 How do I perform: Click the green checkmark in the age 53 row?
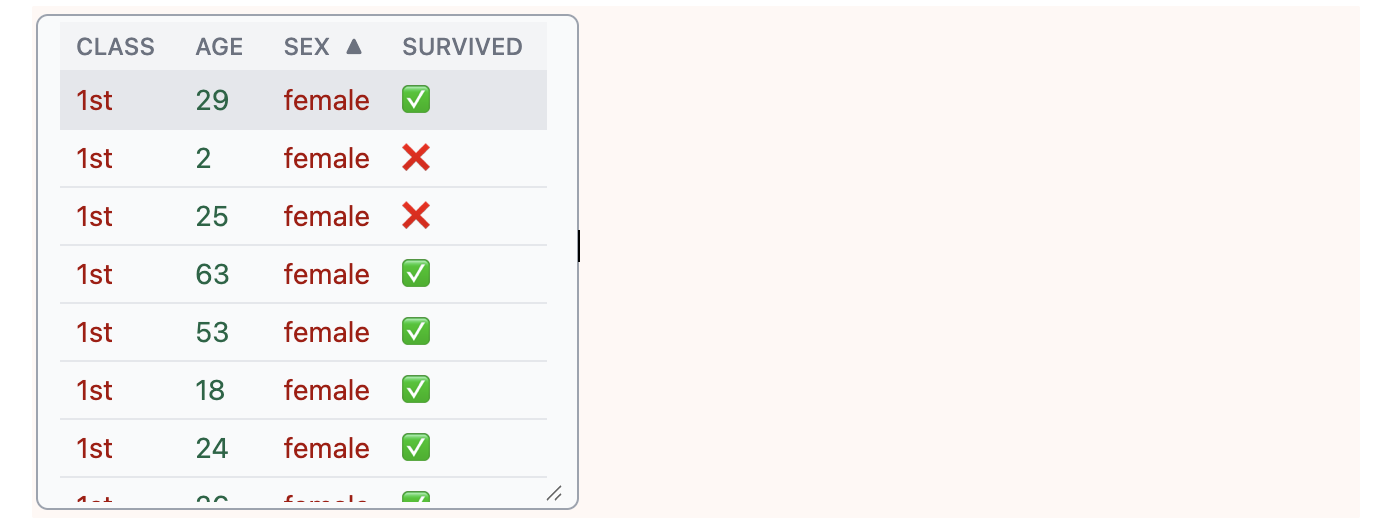(416, 332)
